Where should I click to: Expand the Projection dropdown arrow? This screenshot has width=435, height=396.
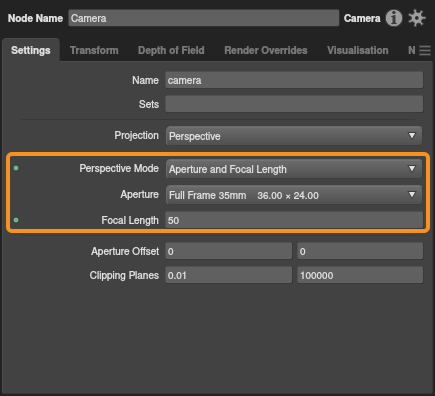click(412, 135)
